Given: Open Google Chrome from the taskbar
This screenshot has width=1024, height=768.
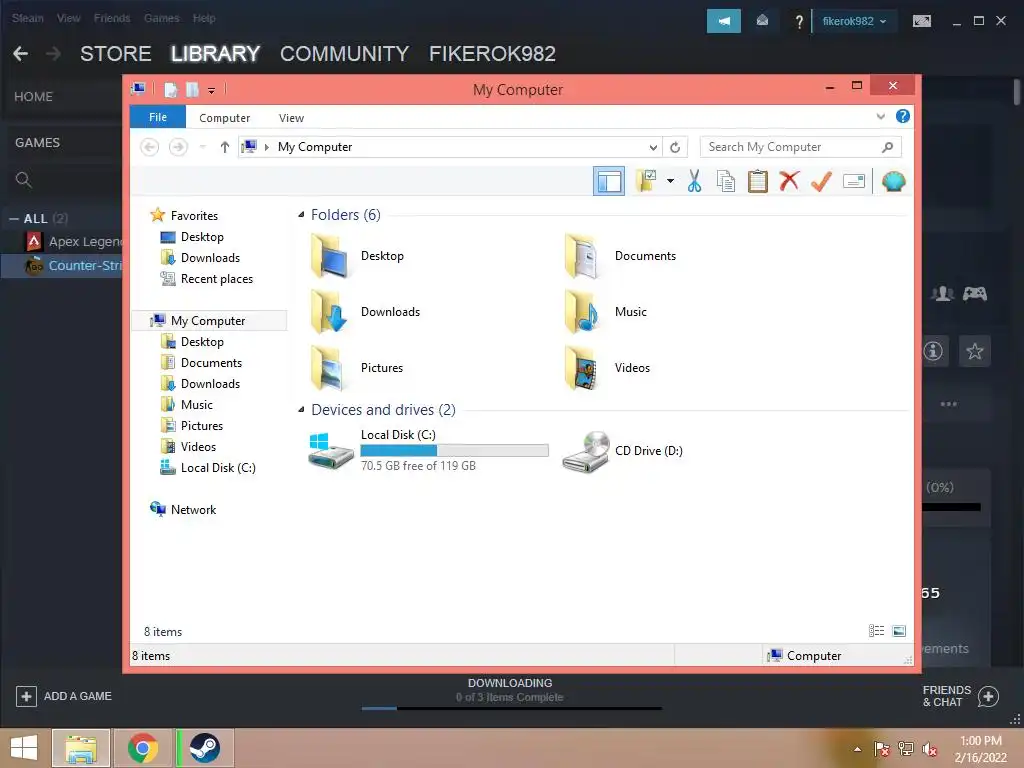Looking at the screenshot, I should click(x=143, y=748).
